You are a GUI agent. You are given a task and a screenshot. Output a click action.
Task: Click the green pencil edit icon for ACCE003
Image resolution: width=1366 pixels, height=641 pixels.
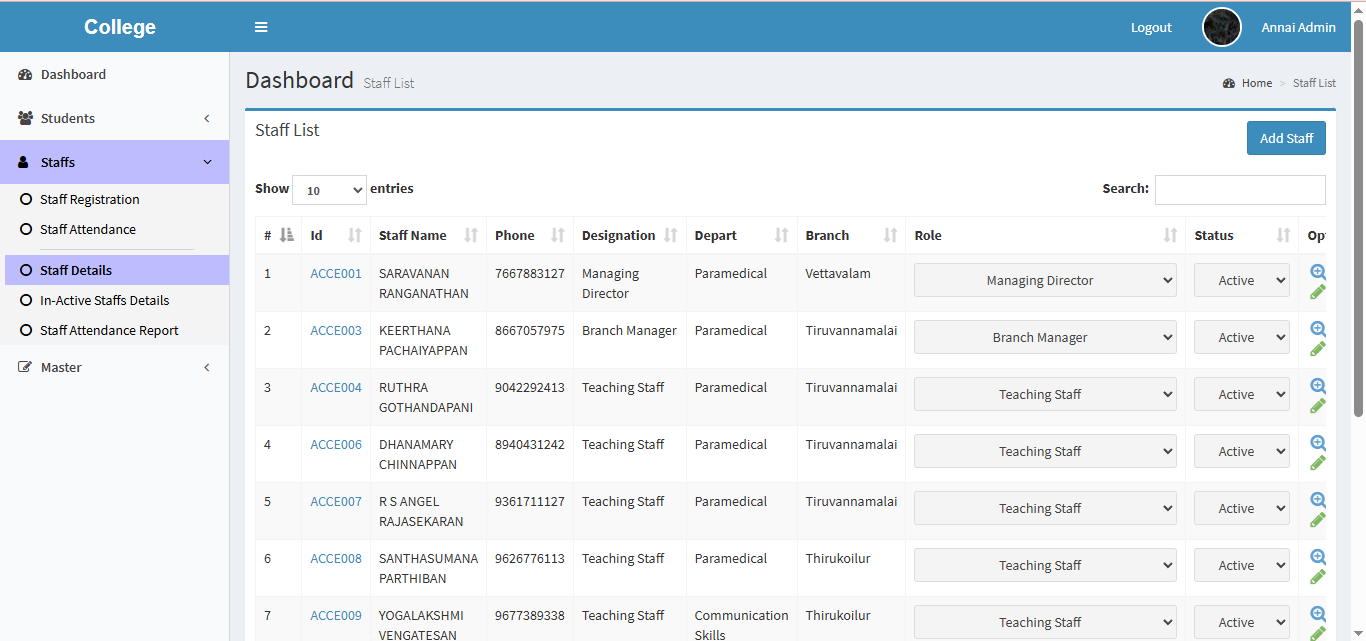pos(1318,348)
